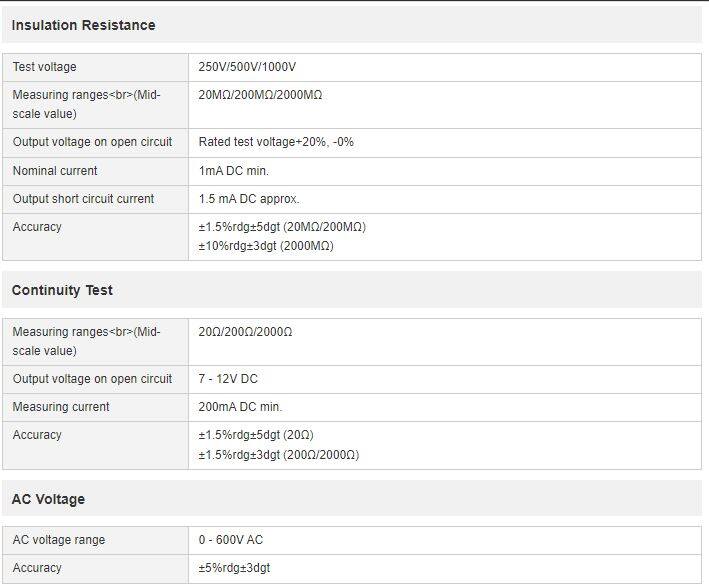Select the ±1.5%rdg±5dgt (20Ω) accuracy line

[x=256, y=435]
